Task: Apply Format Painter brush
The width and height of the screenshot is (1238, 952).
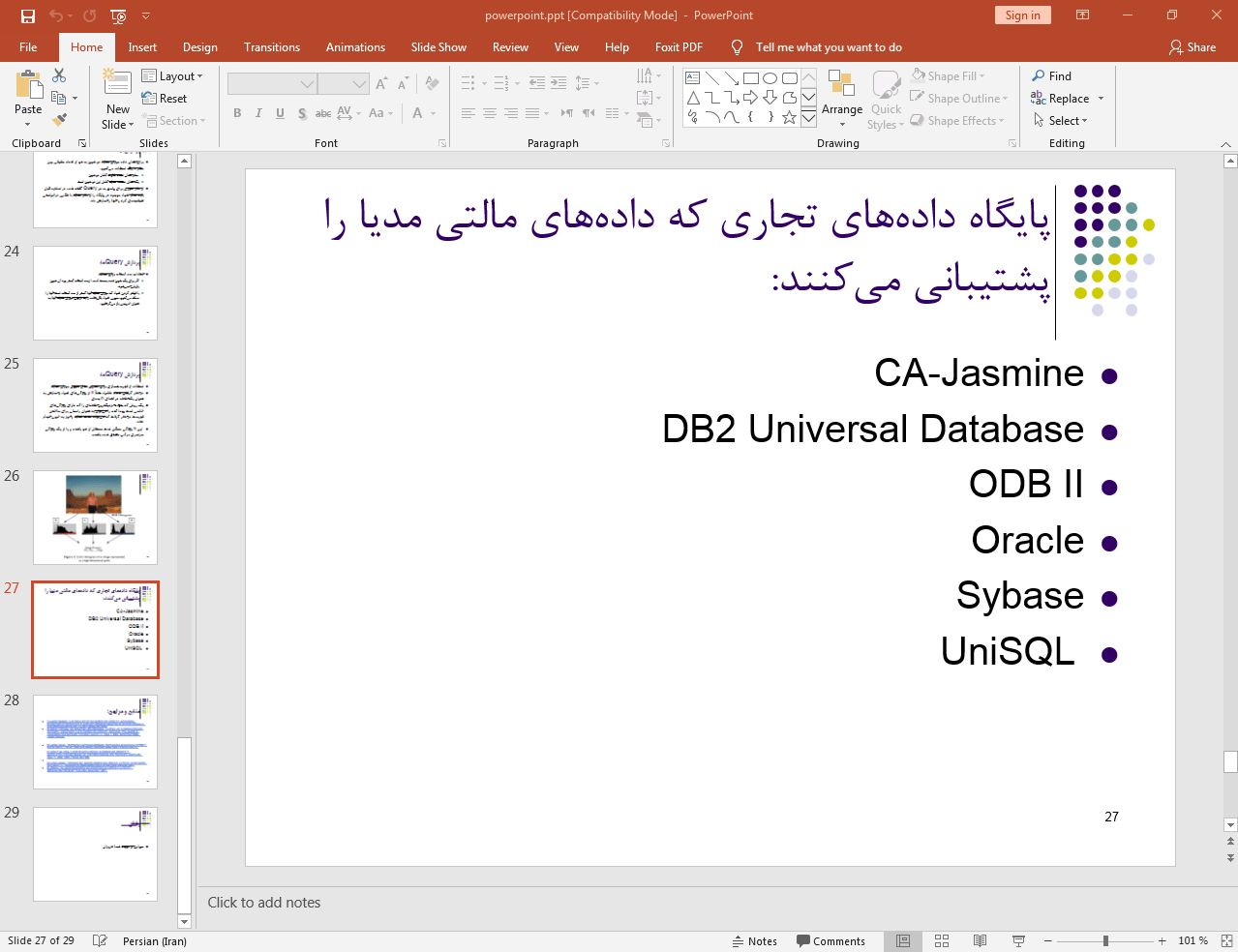Action: [x=59, y=120]
